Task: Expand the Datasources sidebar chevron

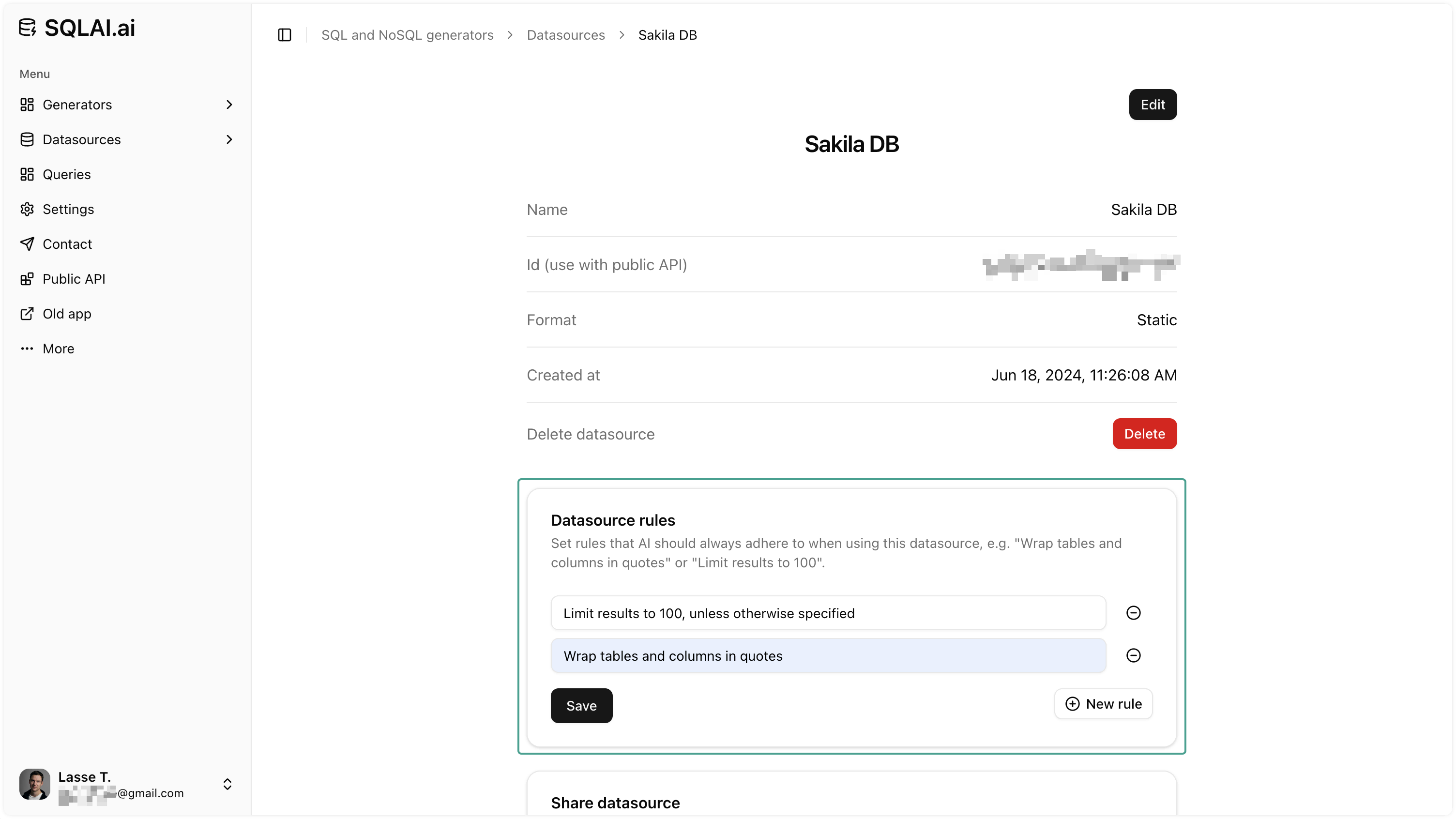Action: point(229,139)
